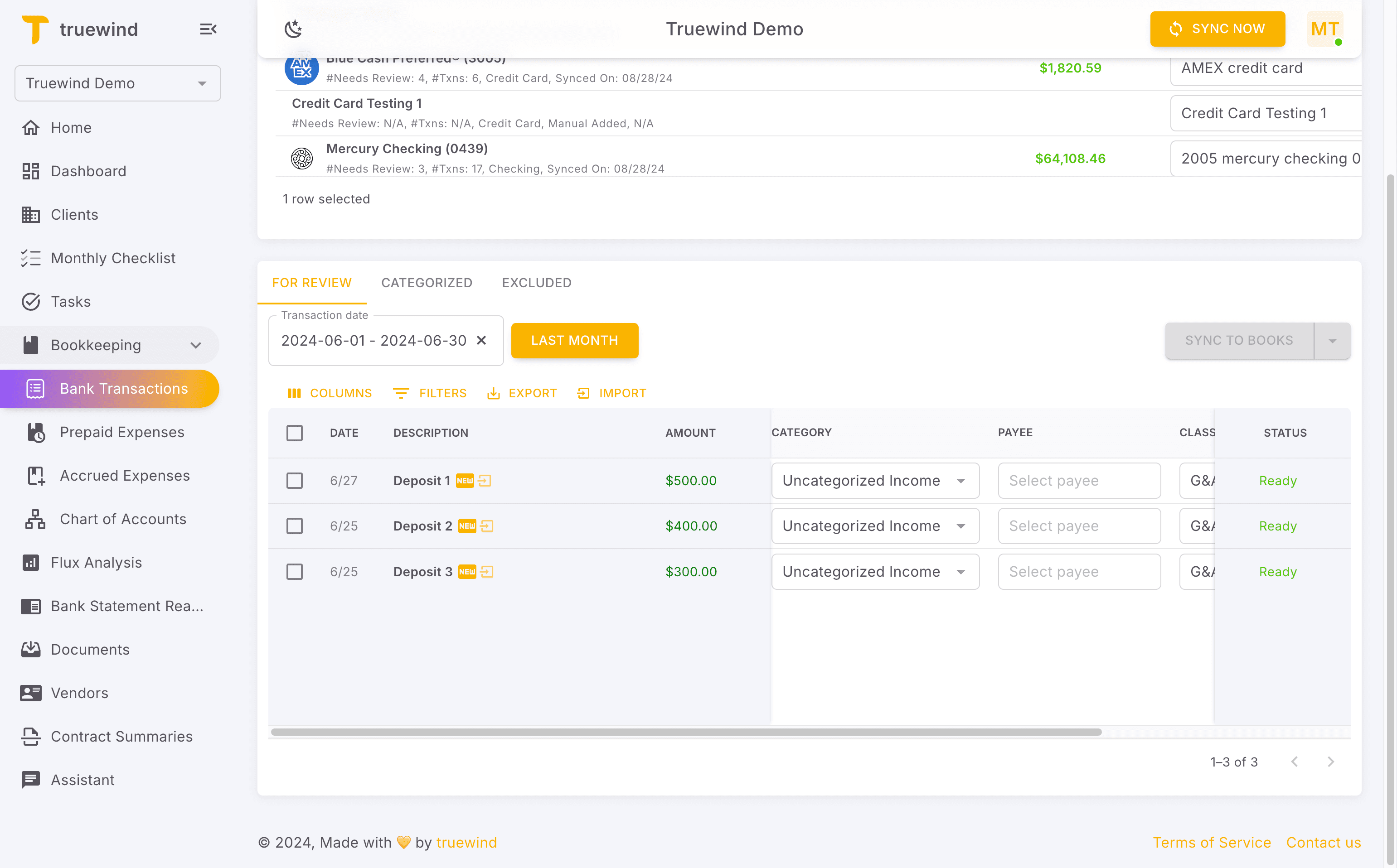This screenshot has width=1397, height=868.
Task: Open the Assistant chat icon
Action: point(30,780)
